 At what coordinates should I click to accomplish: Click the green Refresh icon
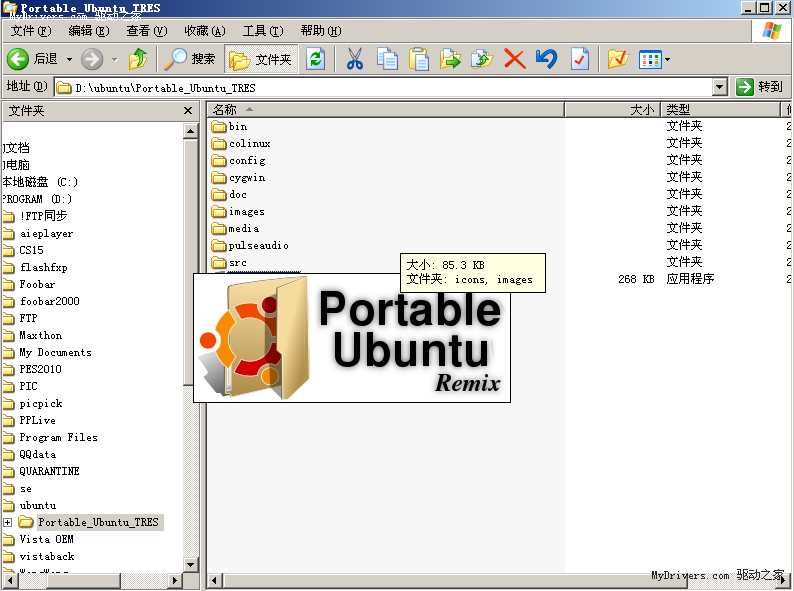point(316,59)
